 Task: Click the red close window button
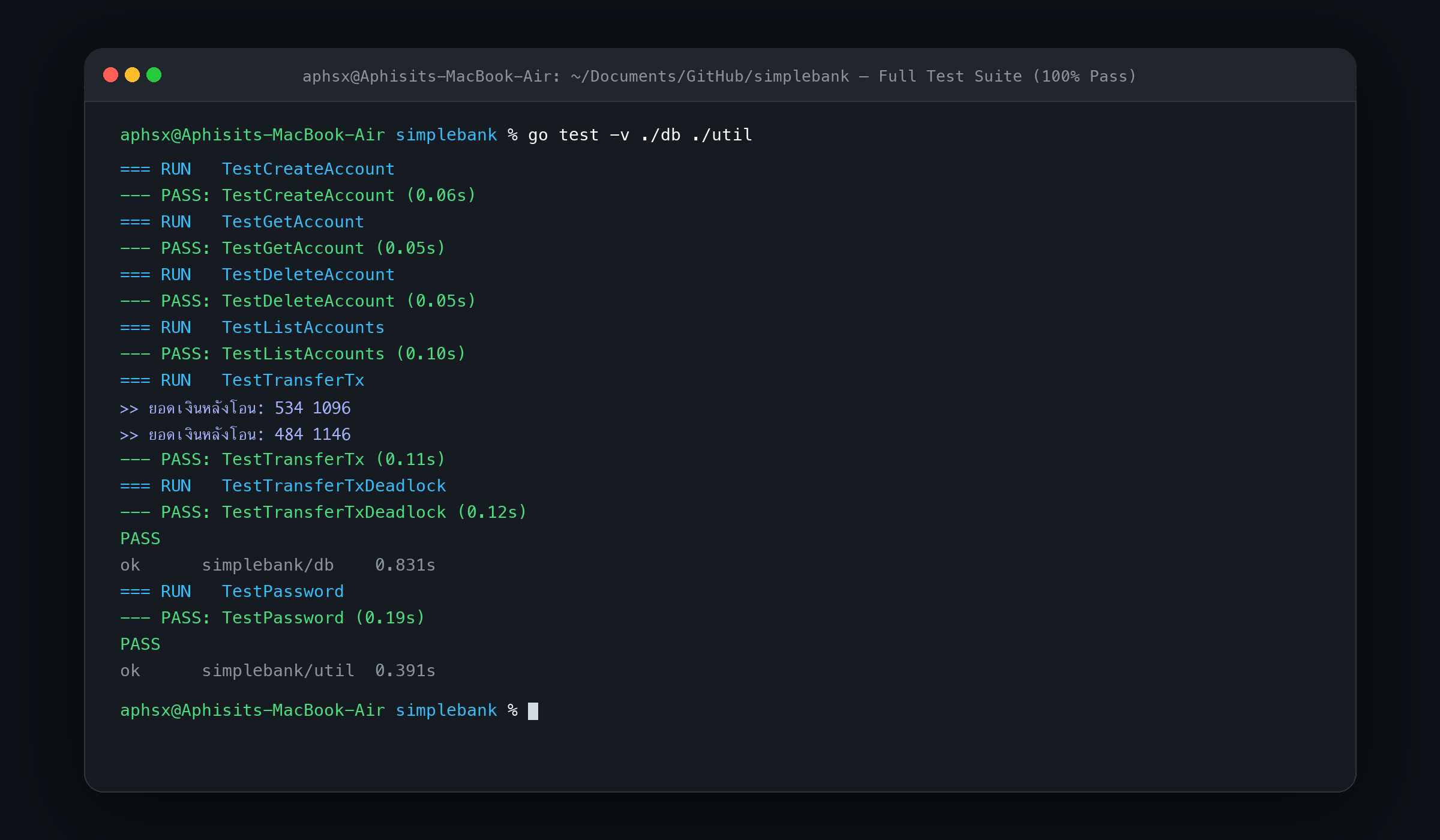click(110, 75)
